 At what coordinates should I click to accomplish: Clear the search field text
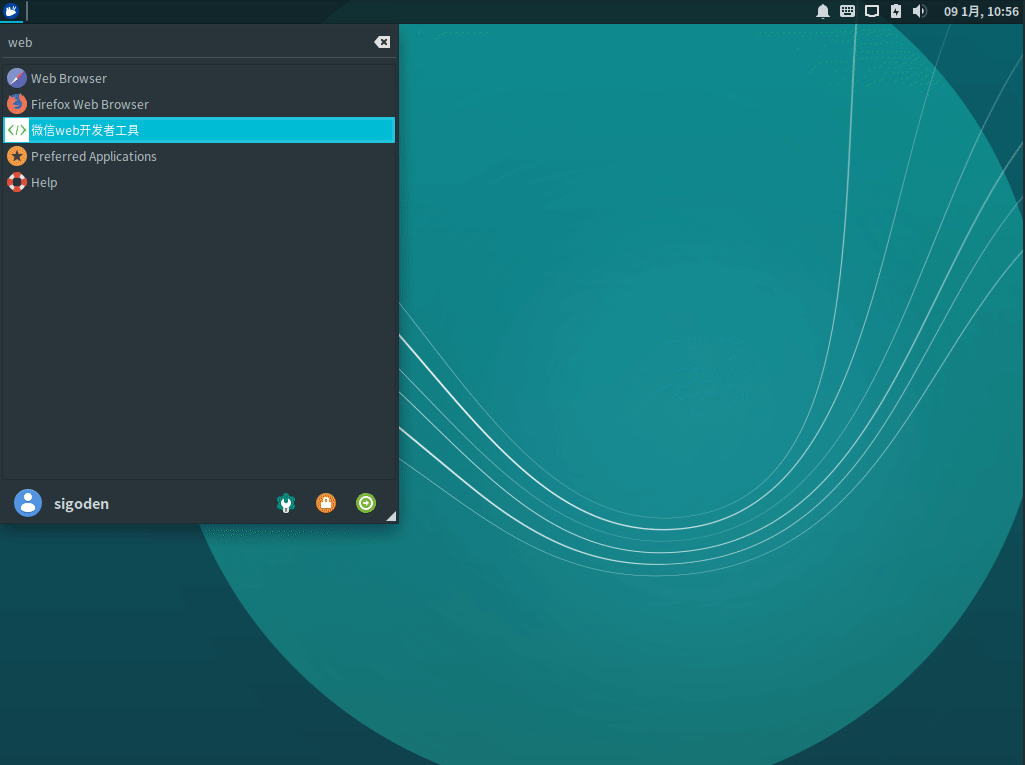(x=382, y=42)
